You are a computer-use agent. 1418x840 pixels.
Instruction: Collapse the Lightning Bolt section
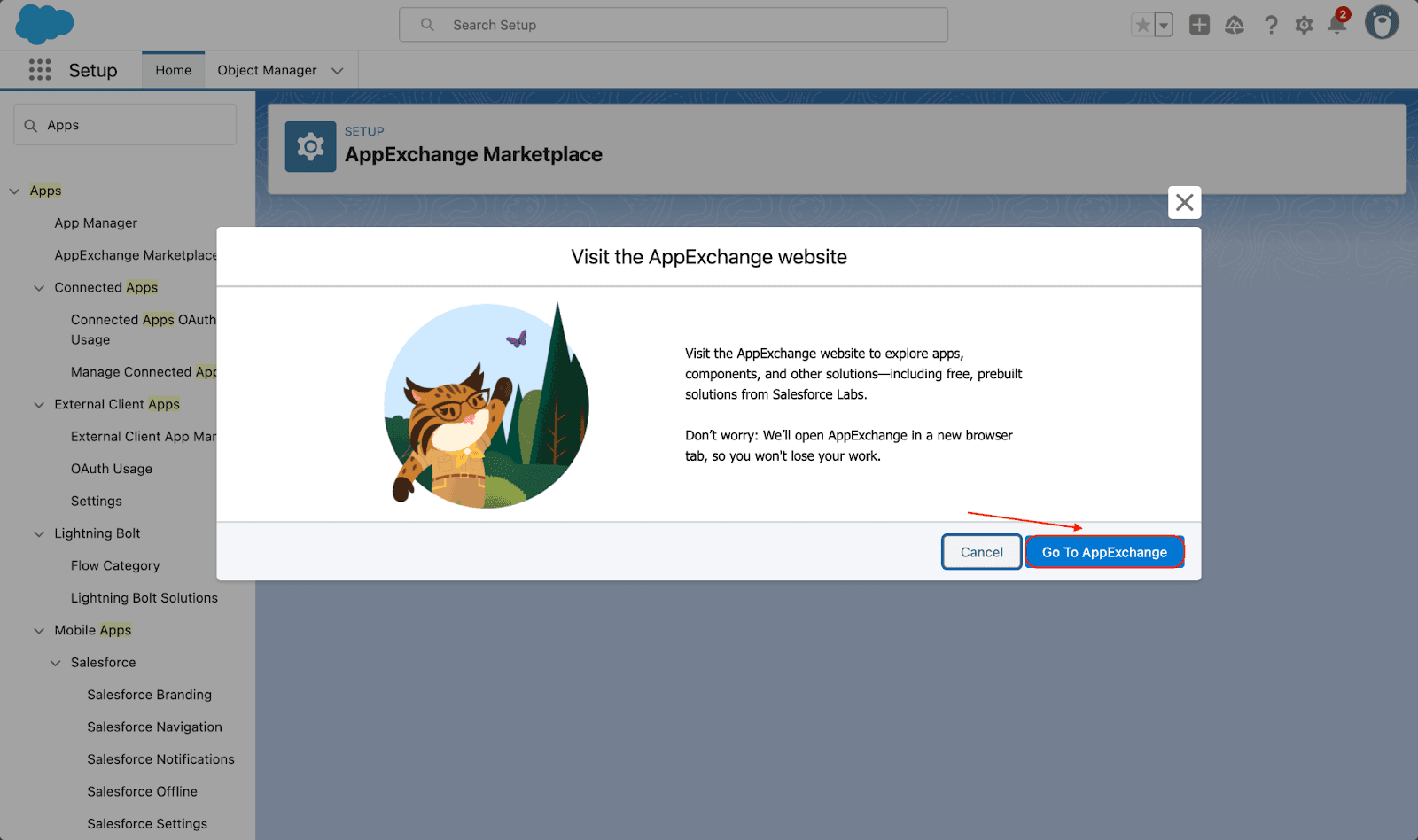39,533
